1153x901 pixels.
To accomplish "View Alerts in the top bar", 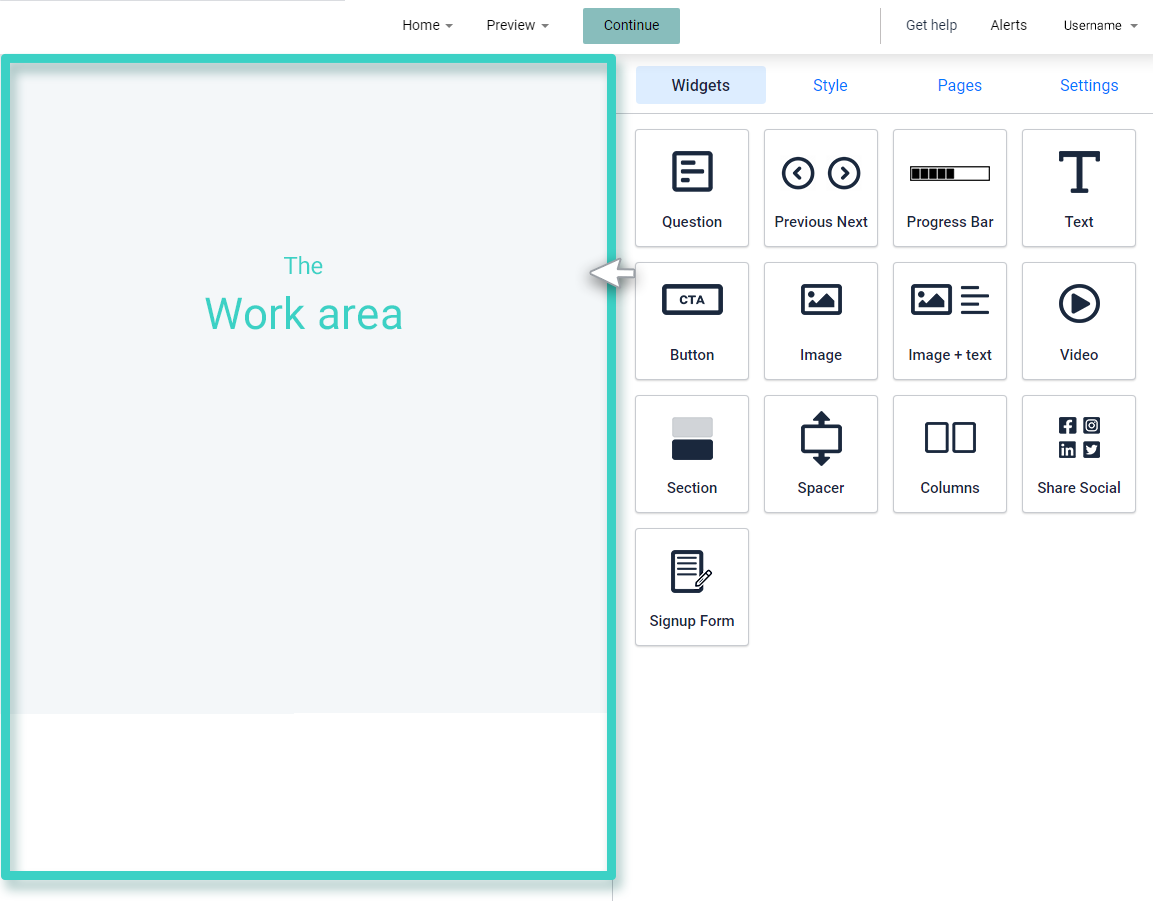I will click(1008, 25).
